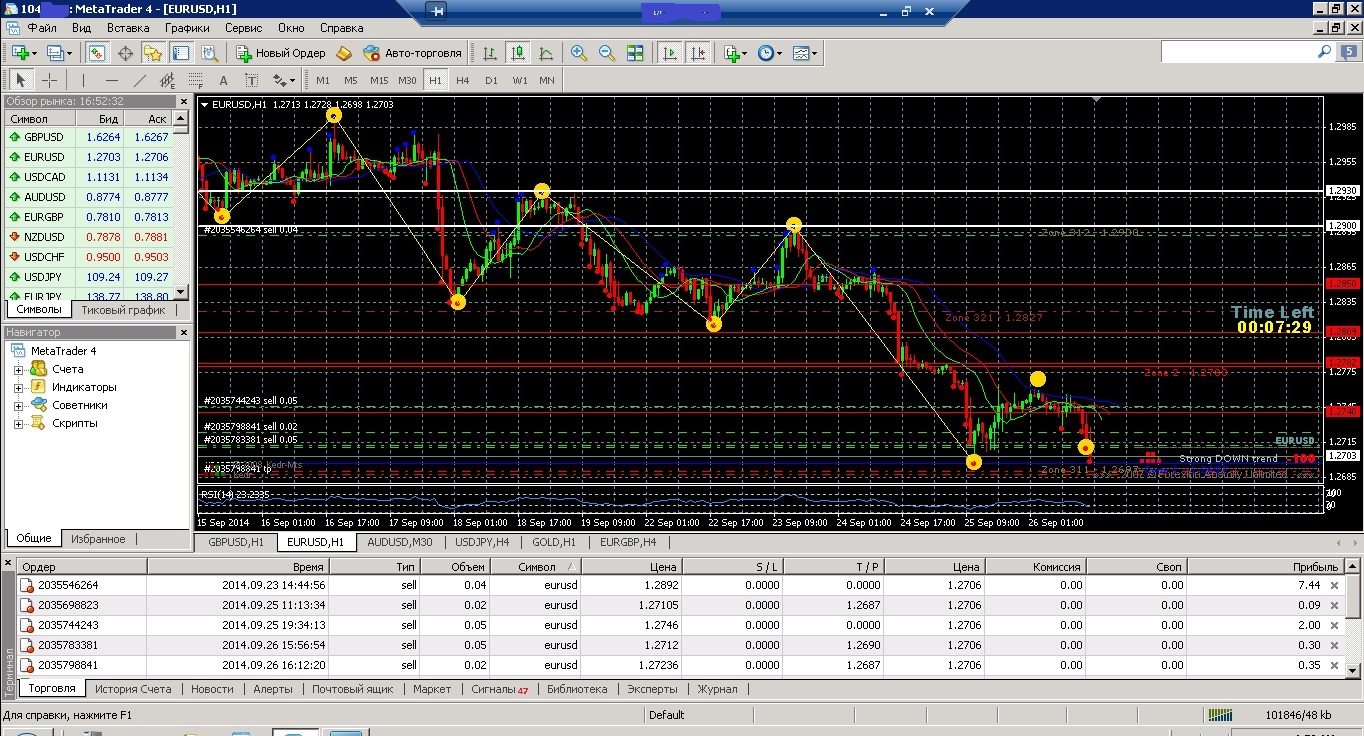Image resolution: width=1364 pixels, height=736 pixels.
Task: Click the zoom in magnifier icon
Action: tap(579, 53)
